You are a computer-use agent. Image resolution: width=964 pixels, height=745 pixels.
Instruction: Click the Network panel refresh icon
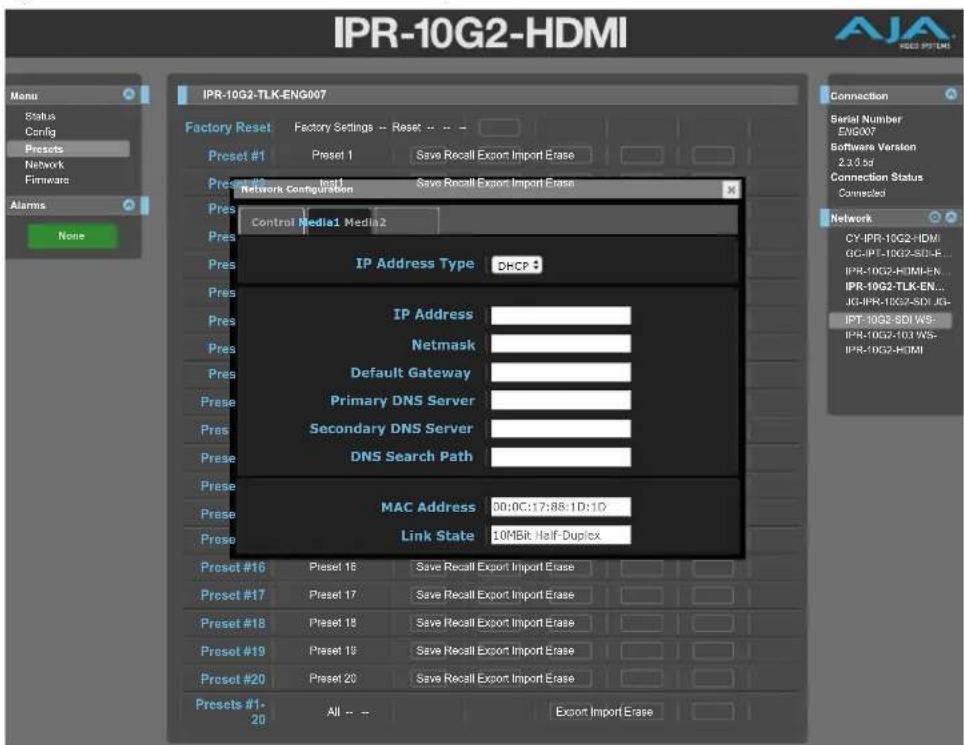tap(934, 217)
